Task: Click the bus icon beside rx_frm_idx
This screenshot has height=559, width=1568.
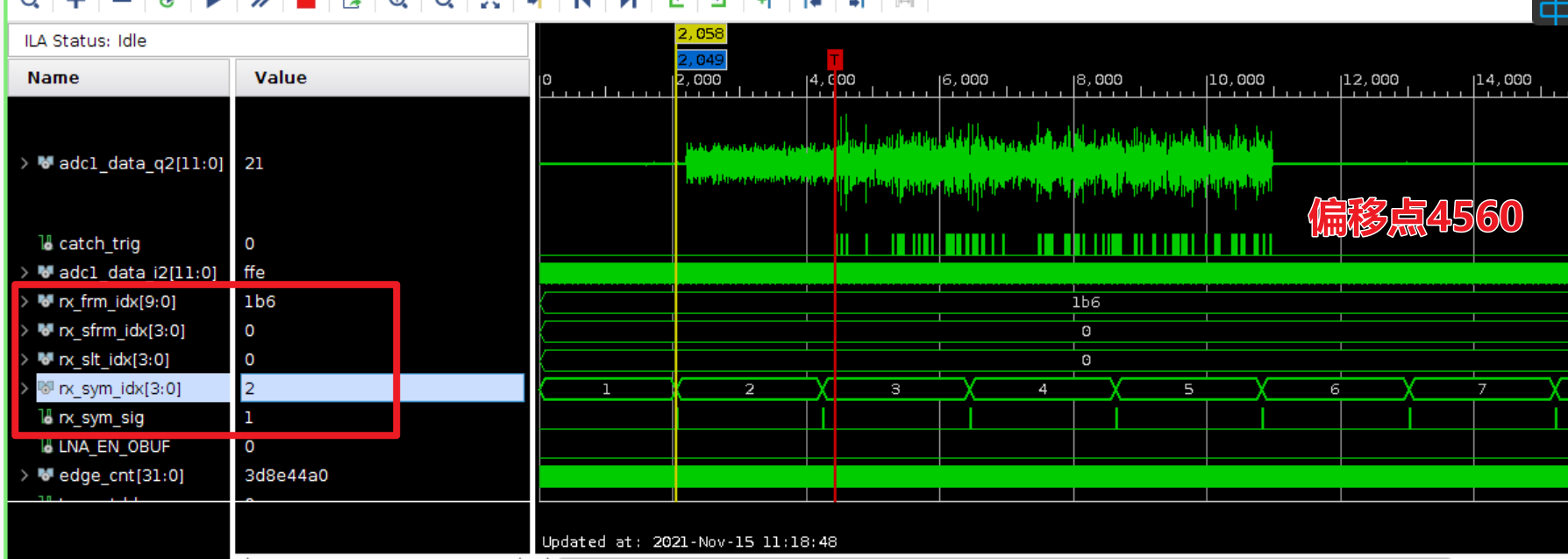Action: (x=46, y=301)
